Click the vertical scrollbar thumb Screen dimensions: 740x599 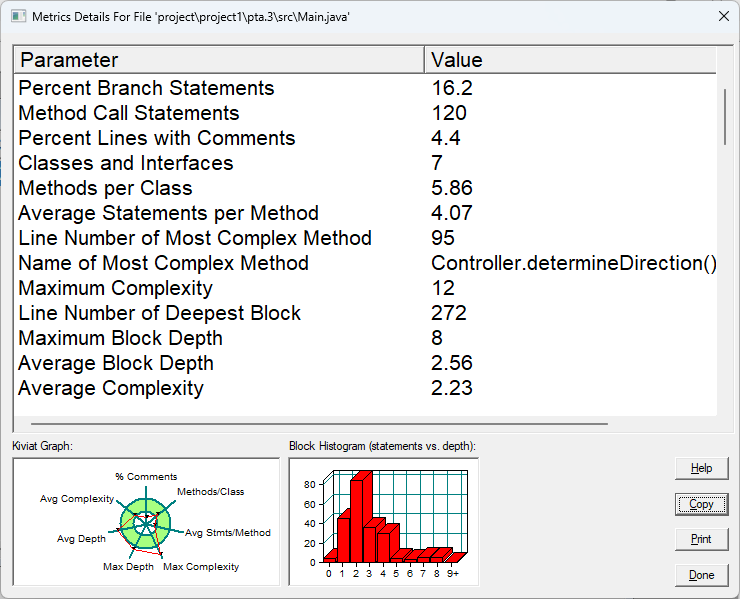tap(724, 117)
